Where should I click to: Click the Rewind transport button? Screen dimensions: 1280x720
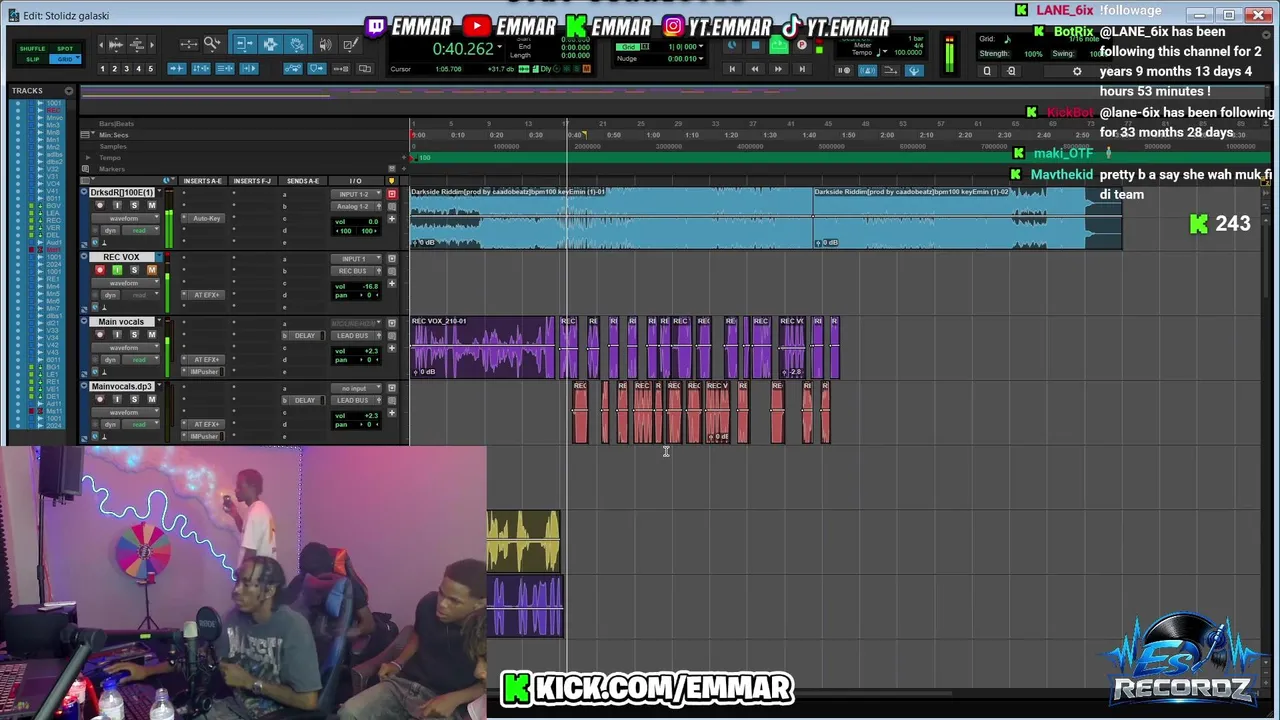pyautogui.click(x=755, y=69)
